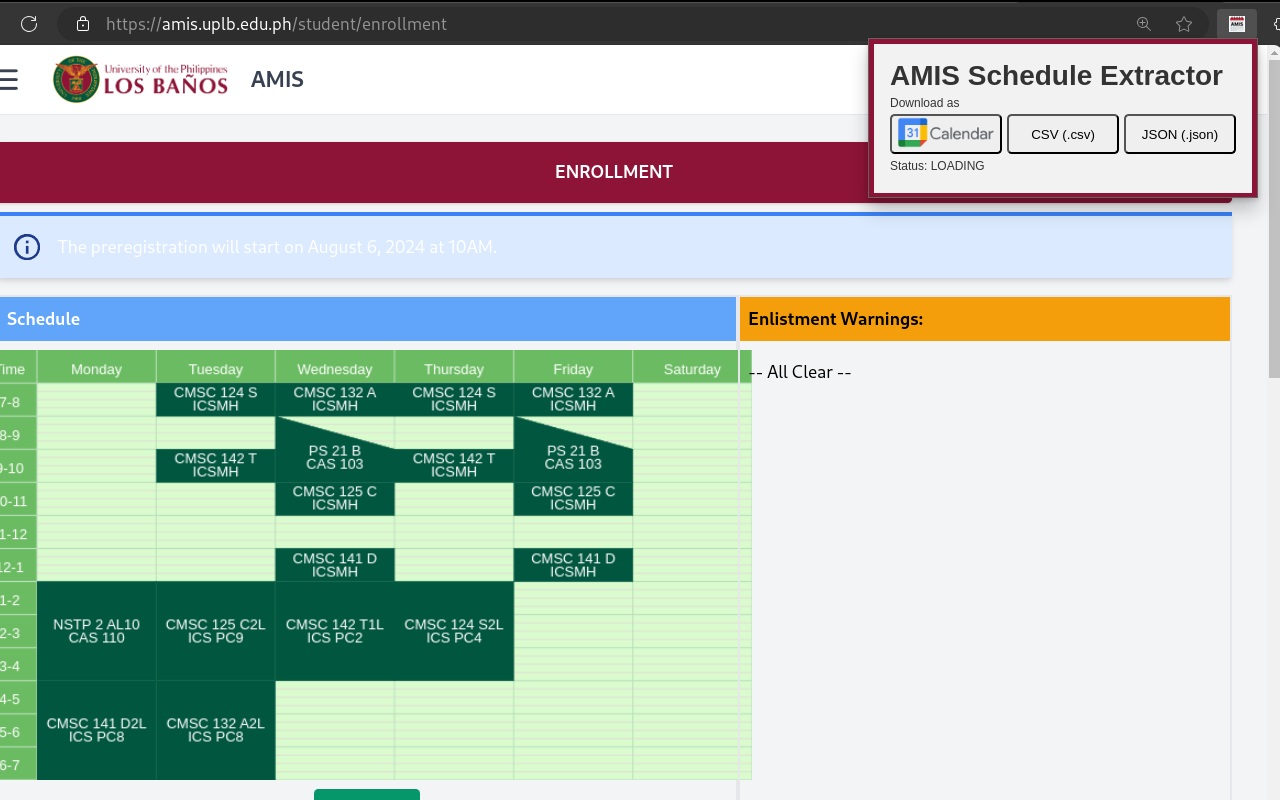Click the info icon on the preregistration notice
The width and height of the screenshot is (1280, 800).
(x=27, y=247)
